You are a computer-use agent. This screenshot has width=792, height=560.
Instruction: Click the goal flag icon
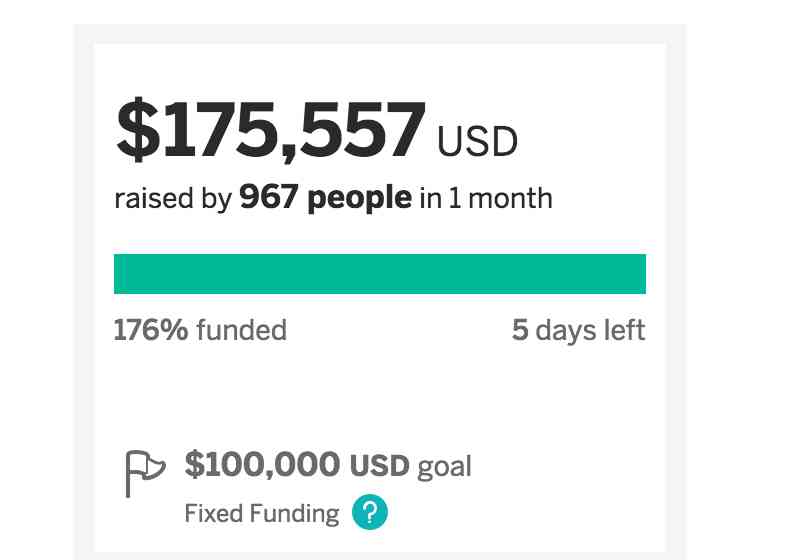[x=143, y=473]
